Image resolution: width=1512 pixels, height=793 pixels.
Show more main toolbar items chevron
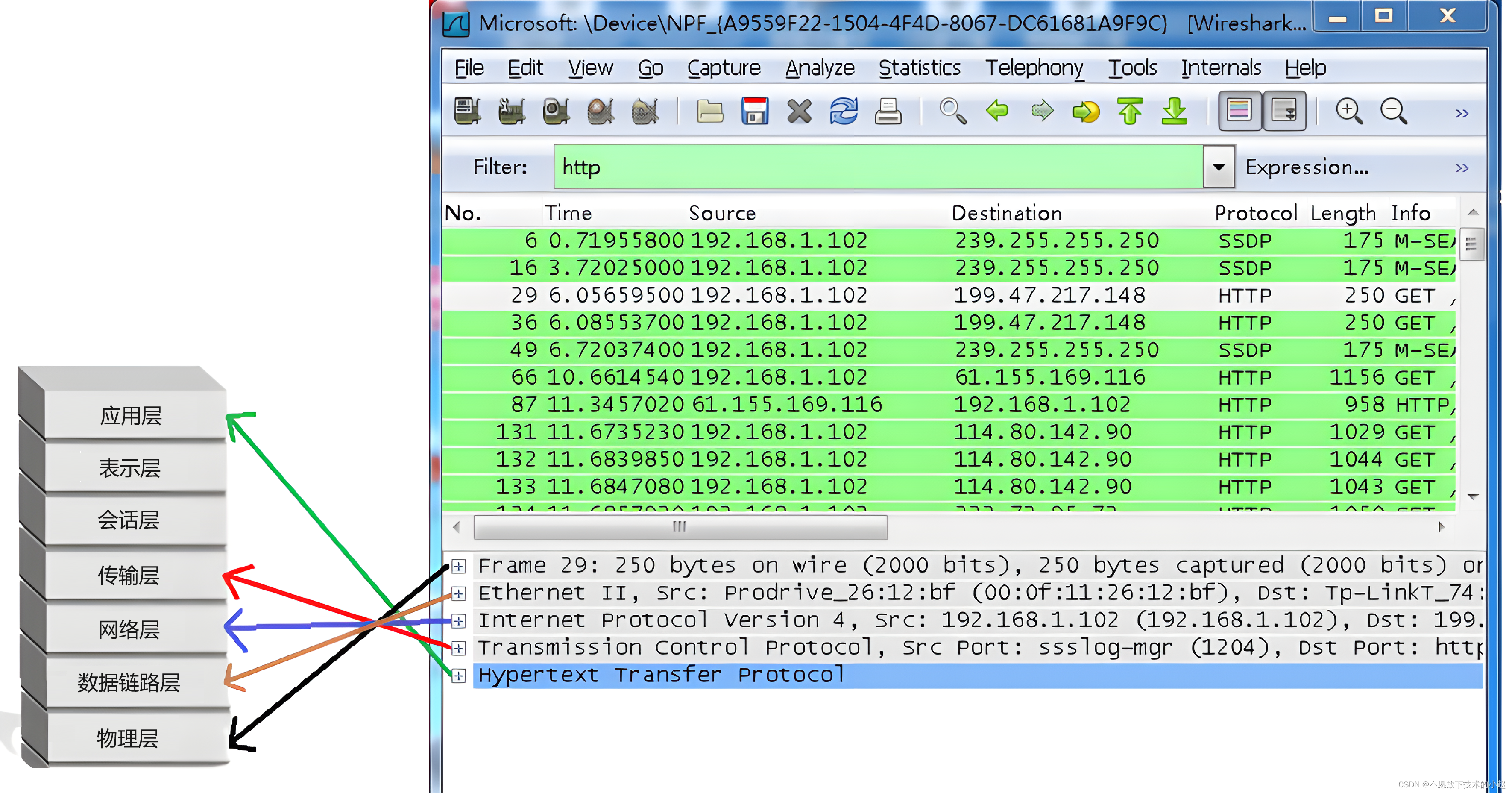[1462, 113]
